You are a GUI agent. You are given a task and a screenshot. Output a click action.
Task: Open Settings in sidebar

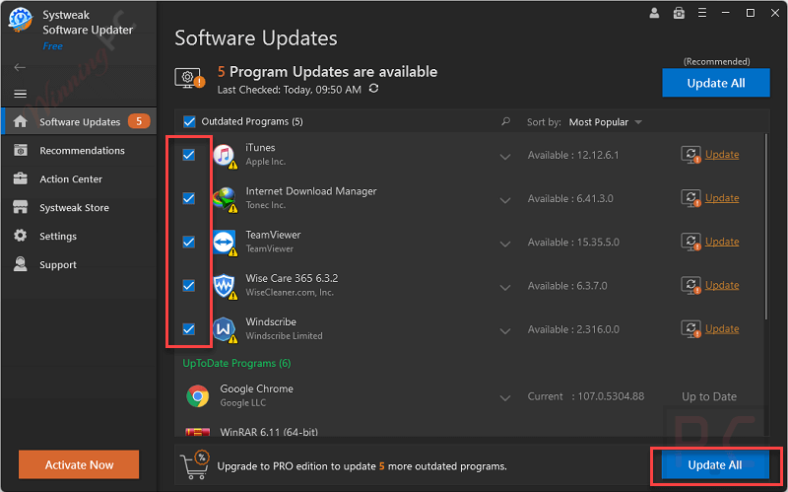[x=79, y=236]
